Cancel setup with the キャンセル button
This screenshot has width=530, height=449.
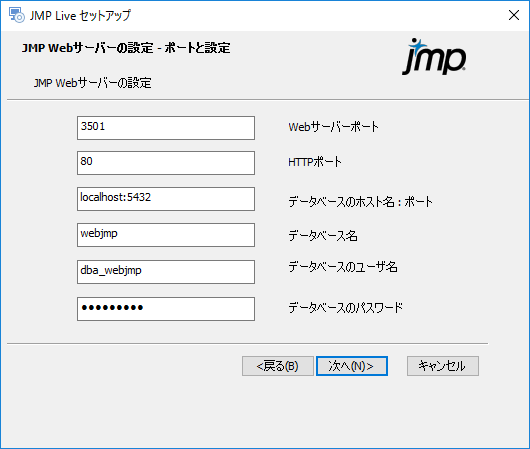pos(443,366)
